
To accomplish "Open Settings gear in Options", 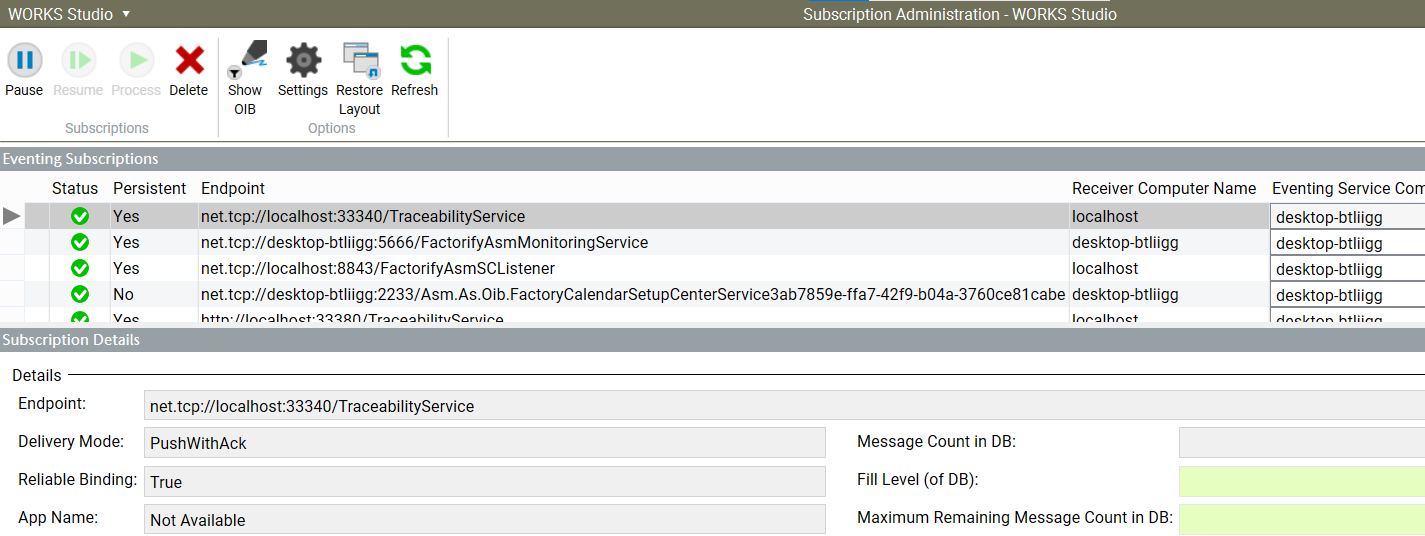I will [303, 61].
